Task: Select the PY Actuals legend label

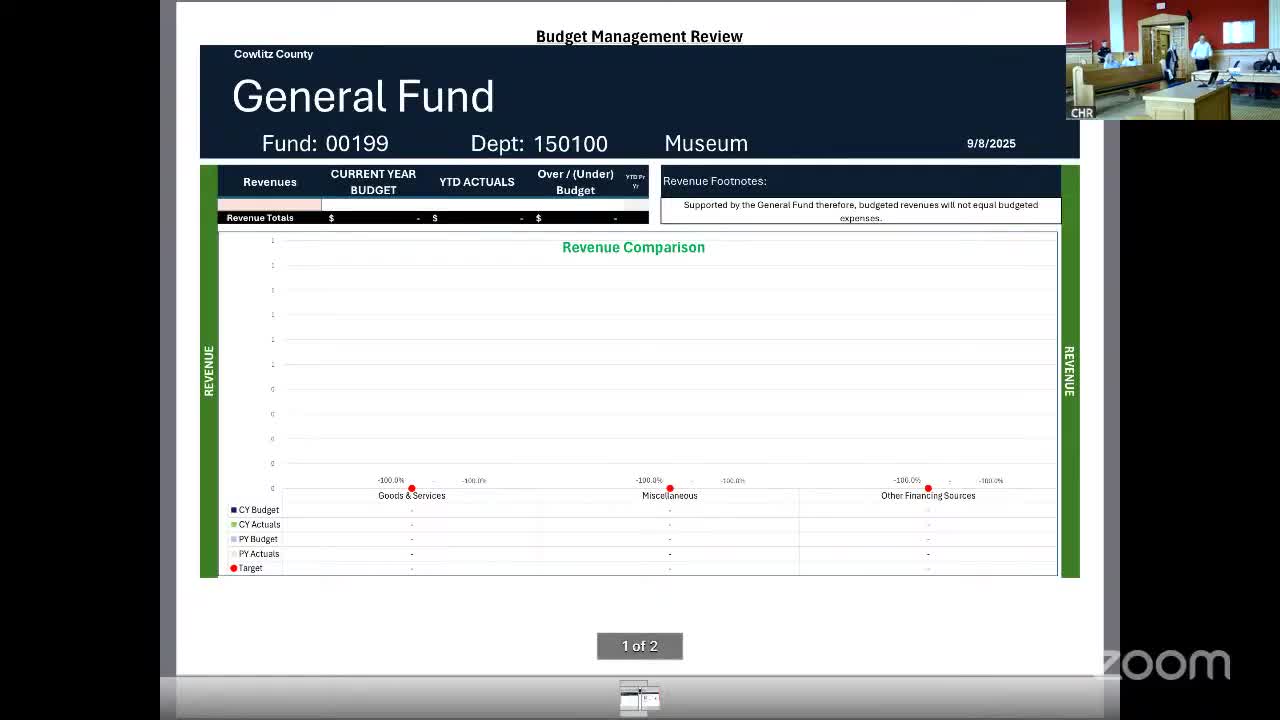Action: (259, 554)
